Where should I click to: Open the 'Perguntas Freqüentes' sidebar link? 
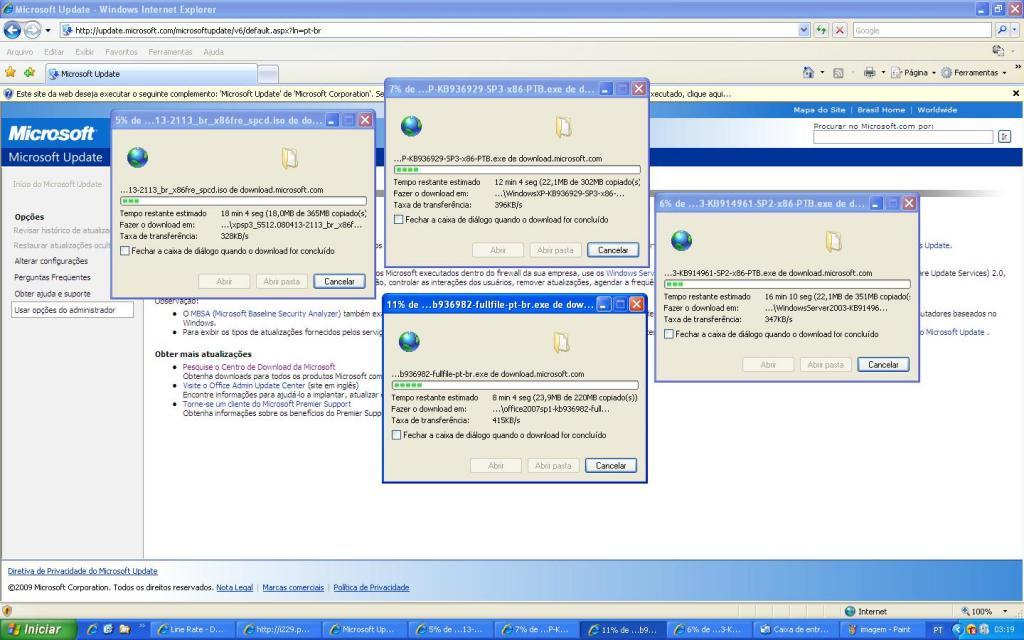(x=52, y=278)
